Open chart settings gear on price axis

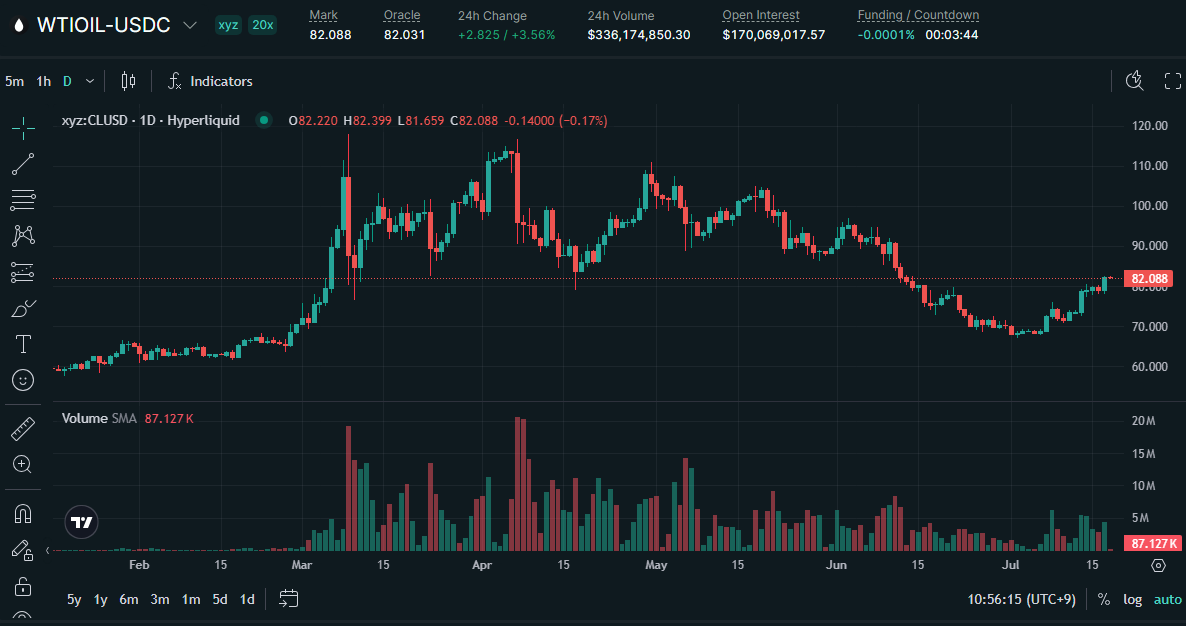click(x=1158, y=566)
